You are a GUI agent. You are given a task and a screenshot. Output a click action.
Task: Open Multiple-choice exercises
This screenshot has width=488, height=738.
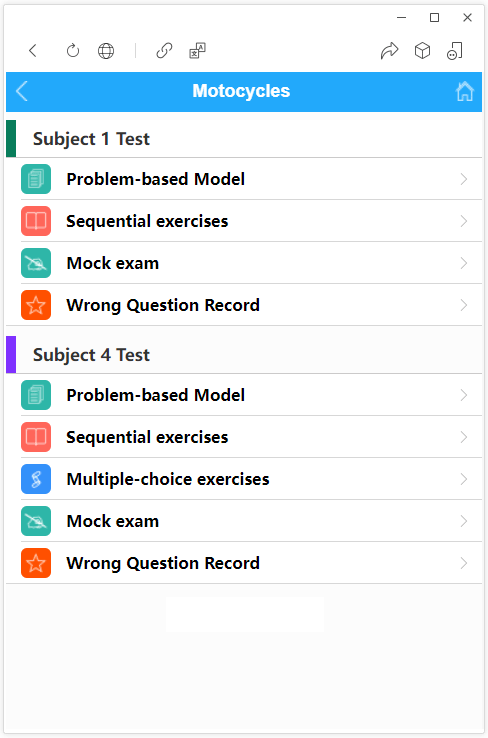point(251,479)
